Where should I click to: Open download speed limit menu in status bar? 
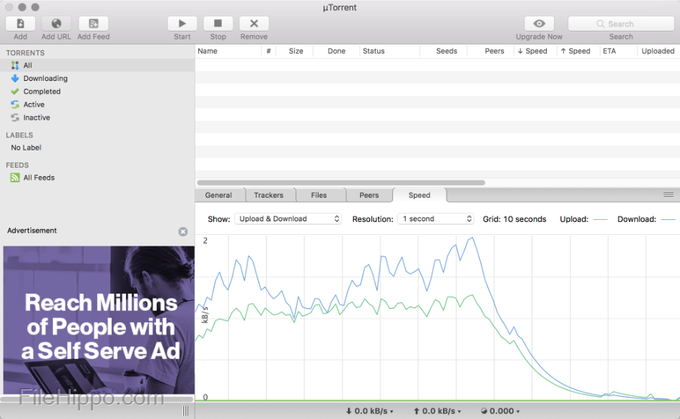click(x=368, y=411)
